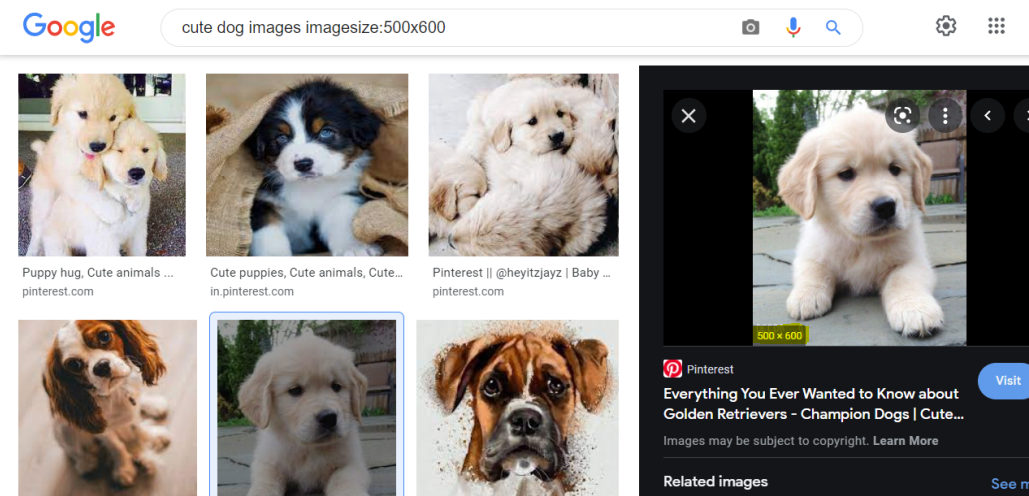Start voice search with microphone icon
Screen dimensions: 1029x496
(793, 28)
